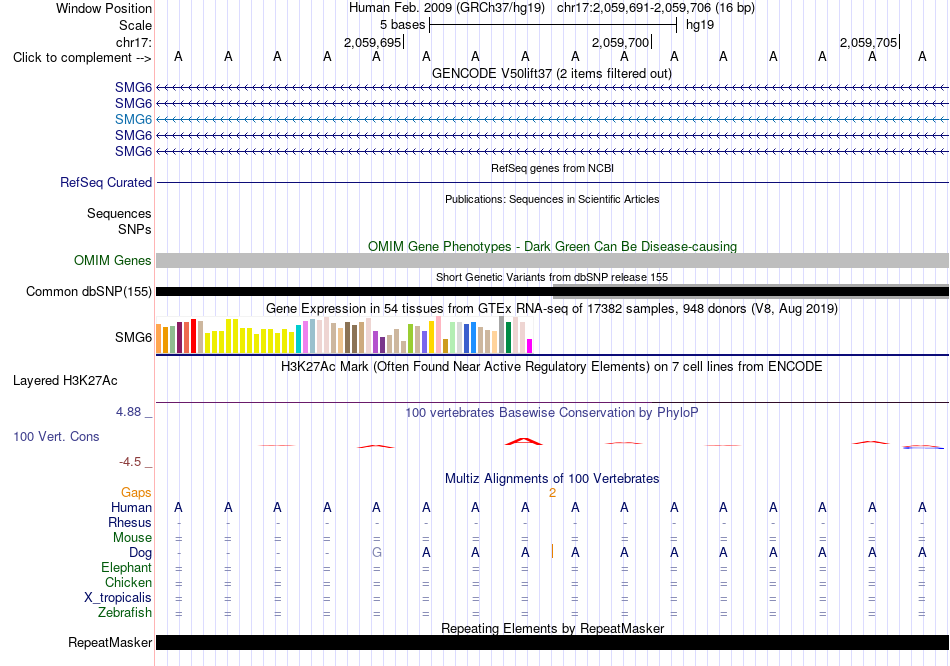Viewport: 950px width, 666px height.
Task: Open the RefSeq Curated track label
Action: pyautogui.click(x=106, y=182)
